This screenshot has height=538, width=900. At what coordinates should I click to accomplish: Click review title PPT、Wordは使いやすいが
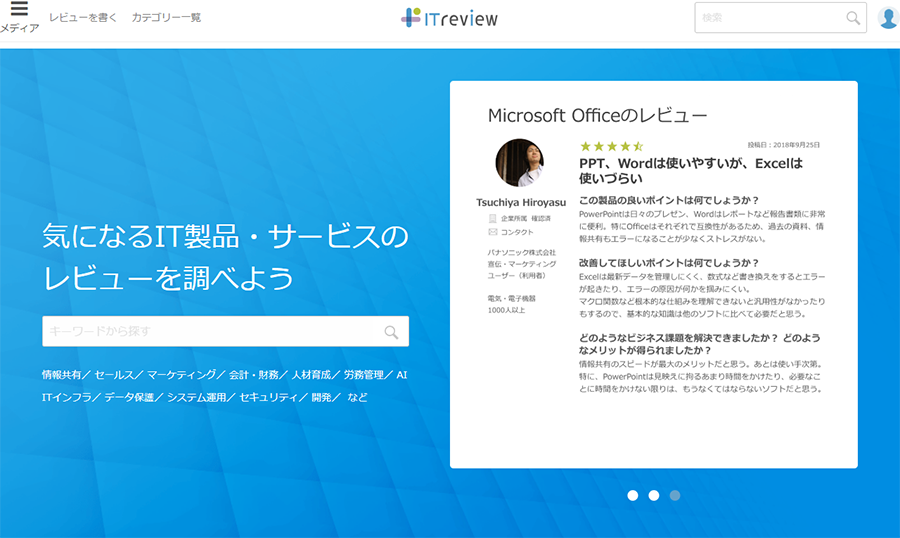coord(691,171)
